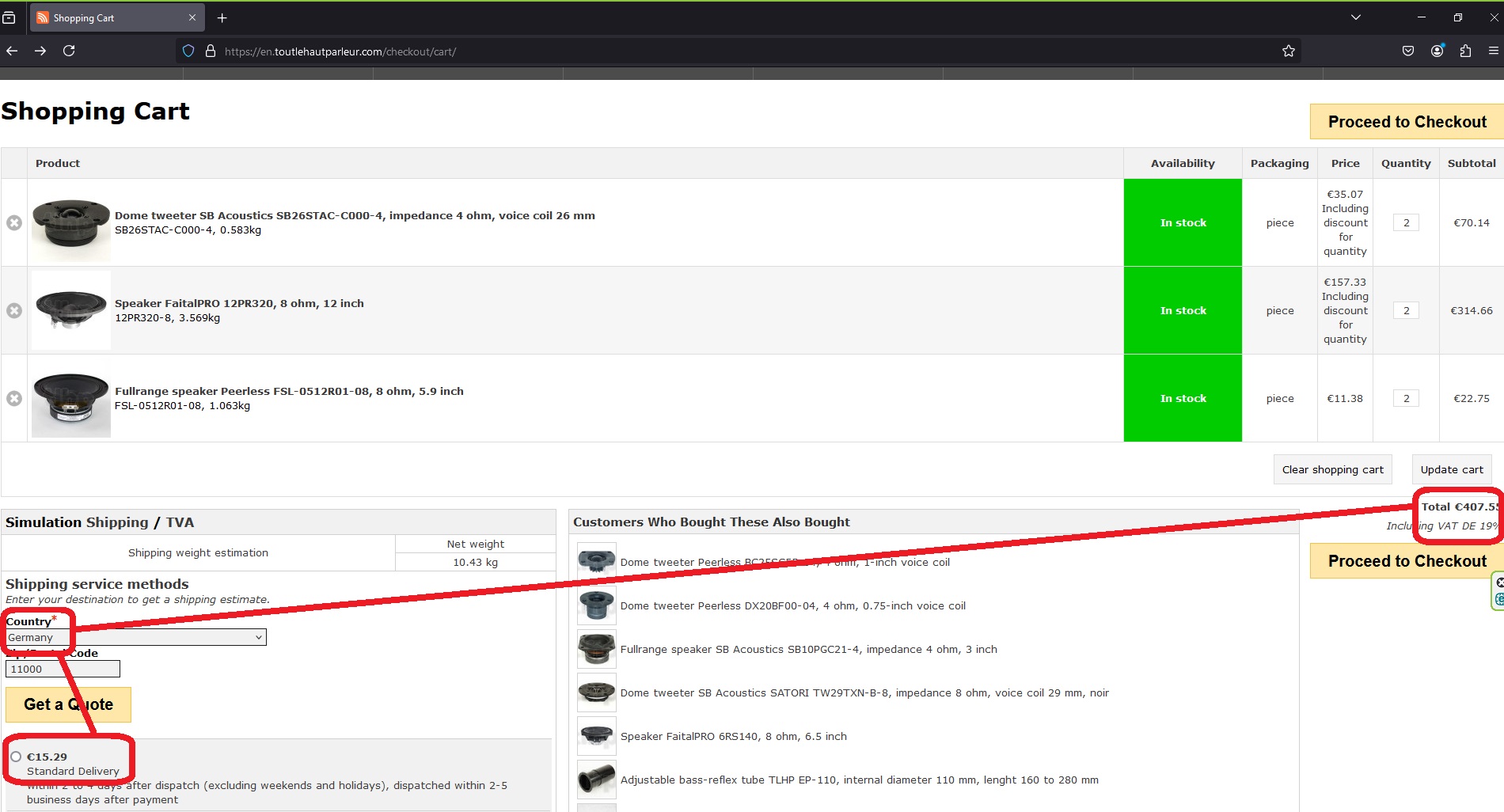The height and width of the screenshot is (812, 1504).
Task: Open SB Acoustics SB26STAC-C000-4 product link
Action: (x=355, y=215)
